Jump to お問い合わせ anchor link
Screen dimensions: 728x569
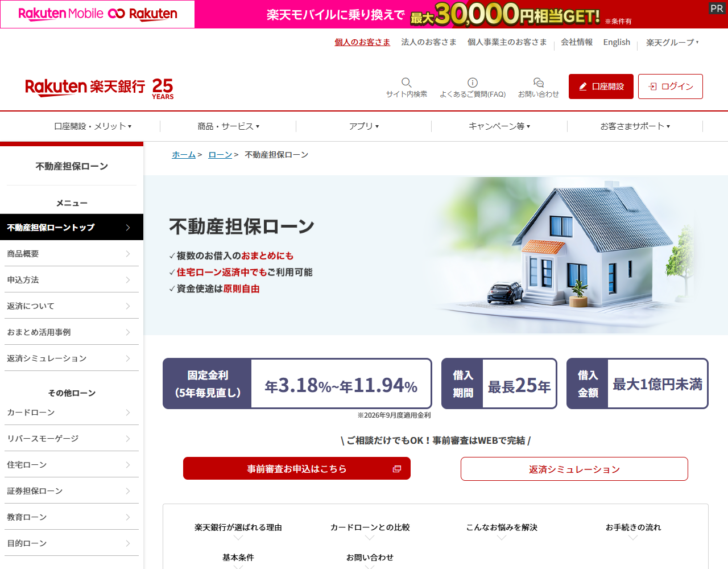[x=370, y=557]
